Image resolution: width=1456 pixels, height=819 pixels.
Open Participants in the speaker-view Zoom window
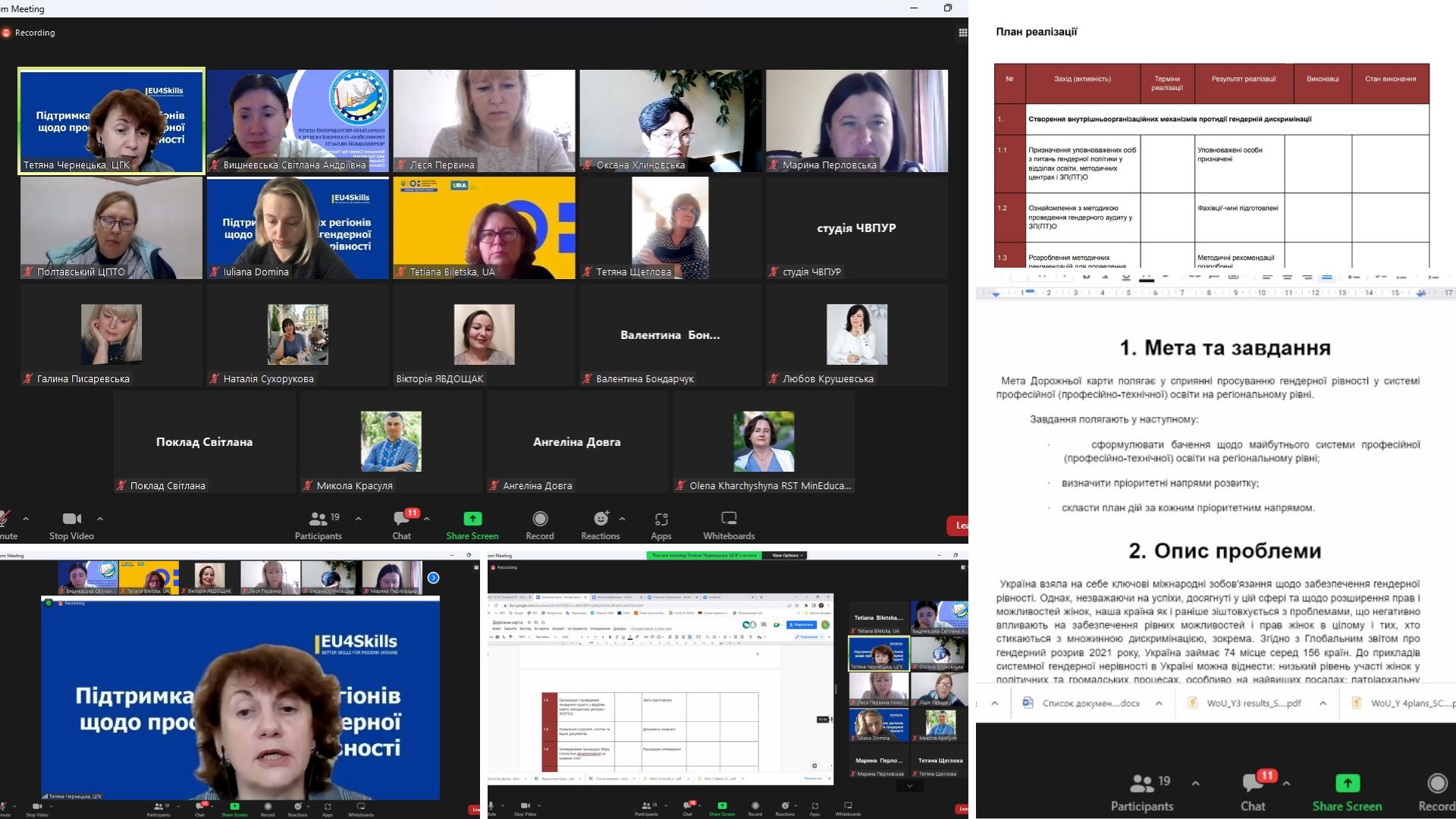tap(158, 809)
